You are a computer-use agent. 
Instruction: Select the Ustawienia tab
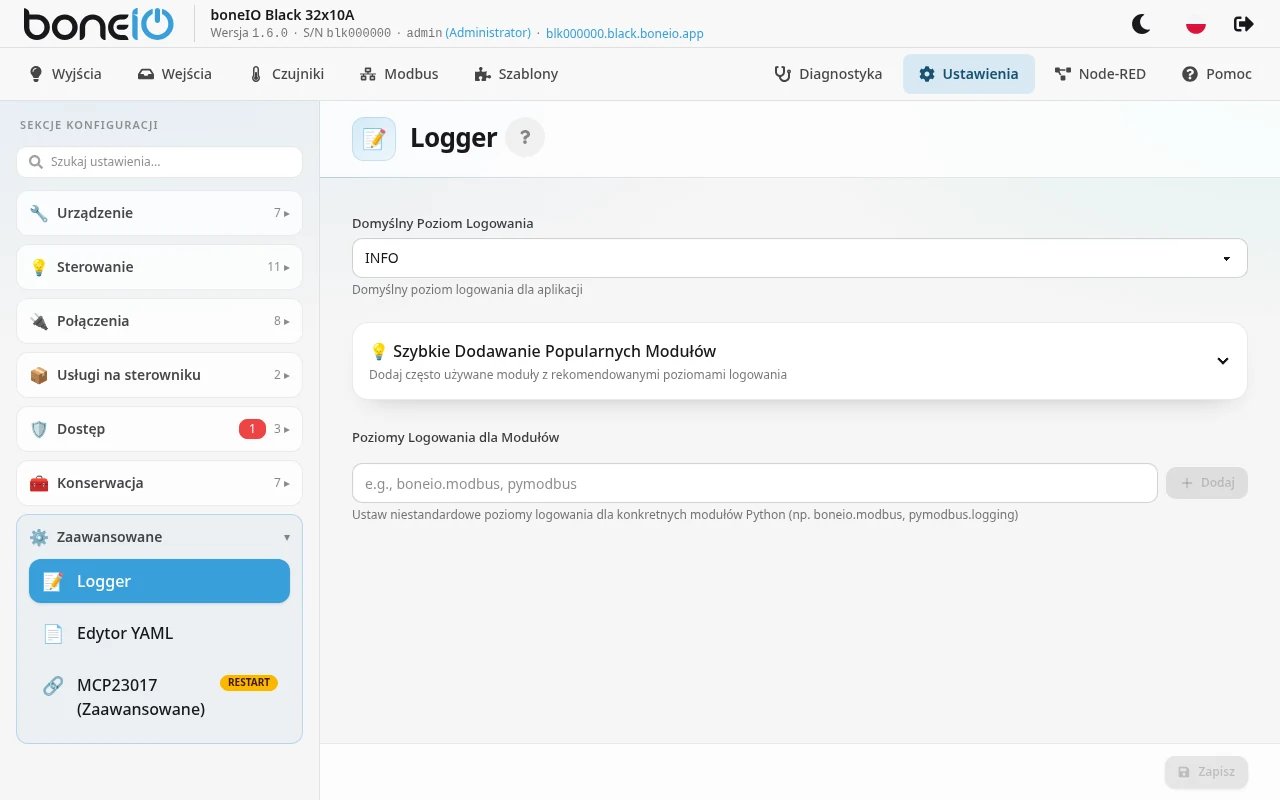coord(969,74)
